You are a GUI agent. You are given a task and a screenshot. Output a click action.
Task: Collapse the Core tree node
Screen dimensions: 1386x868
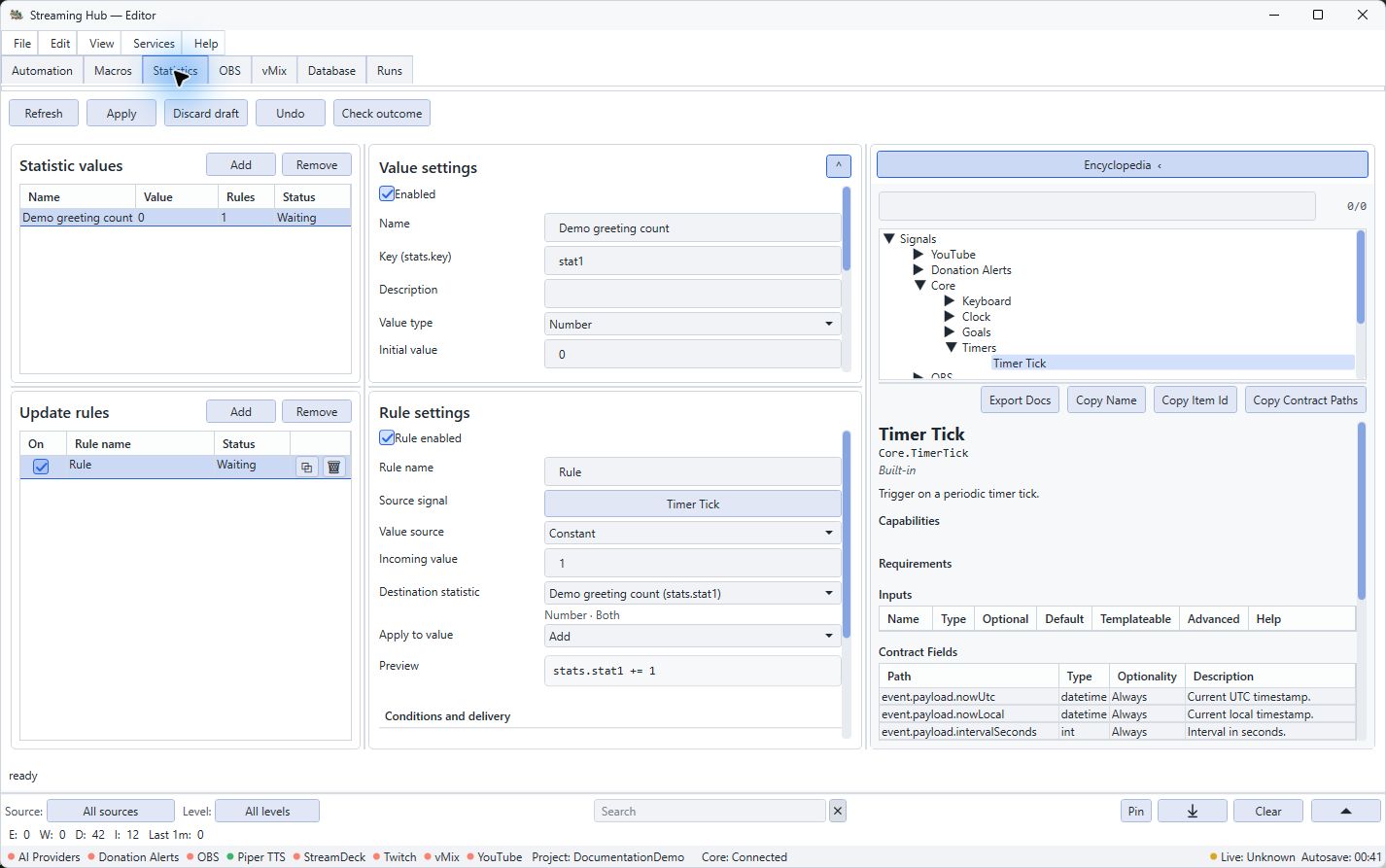(918, 286)
